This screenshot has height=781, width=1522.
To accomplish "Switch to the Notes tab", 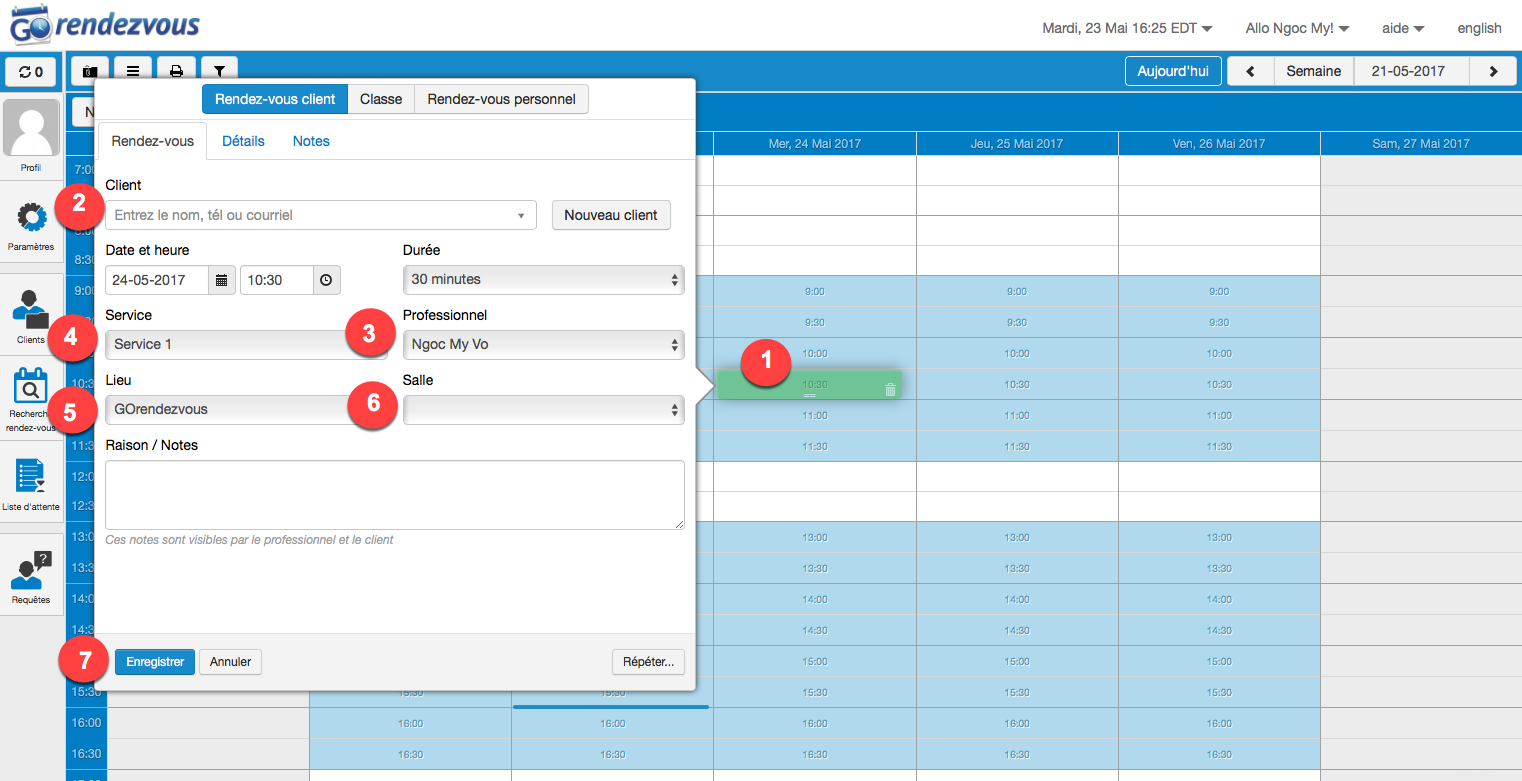I will [311, 141].
